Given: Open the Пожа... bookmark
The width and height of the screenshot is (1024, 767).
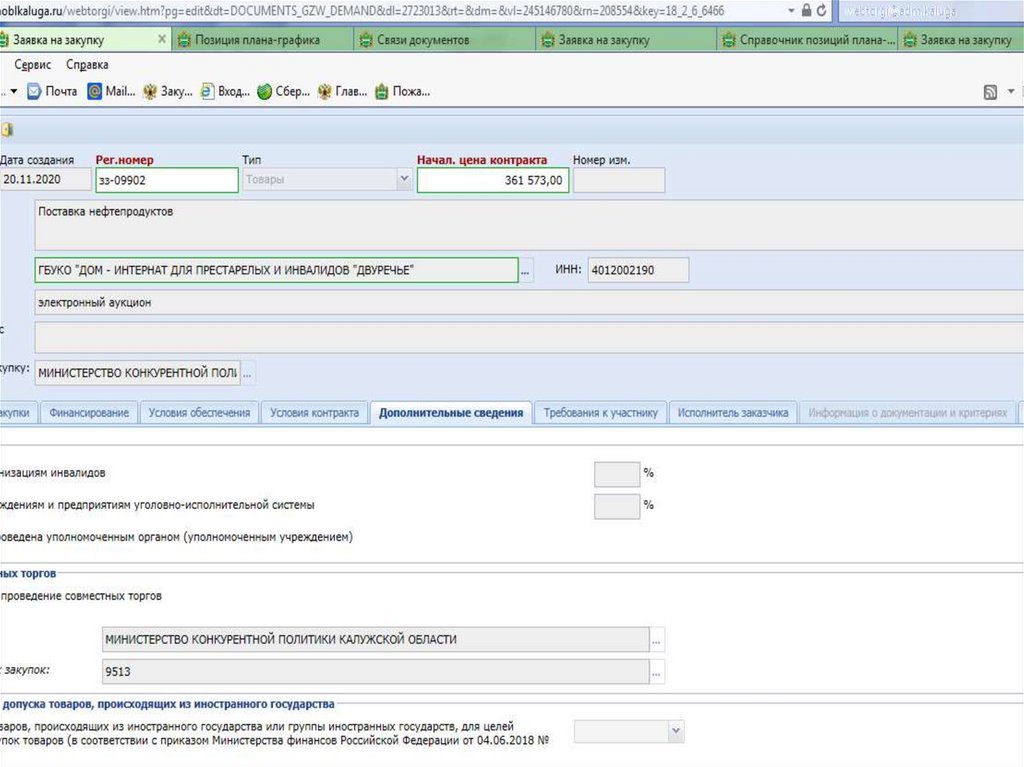Looking at the screenshot, I should (402, 92).
